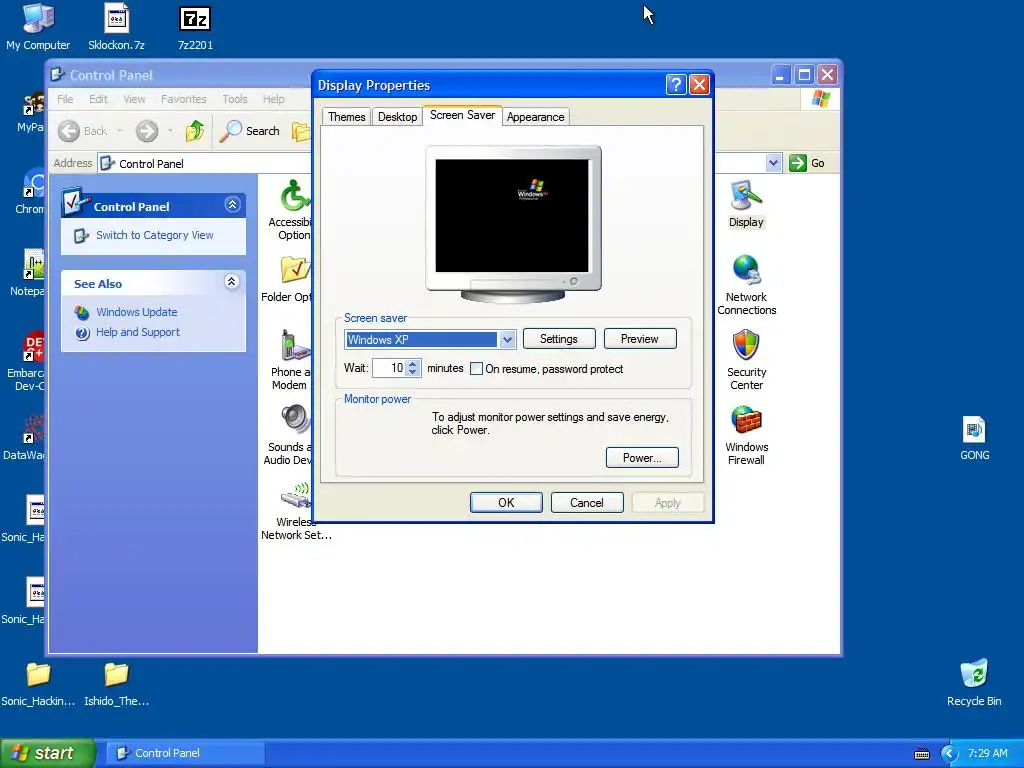Image resolution: width=1024 pixels, height=768 pixels.
Task: Open Windows Firewall icon
Action: (746, 436)
